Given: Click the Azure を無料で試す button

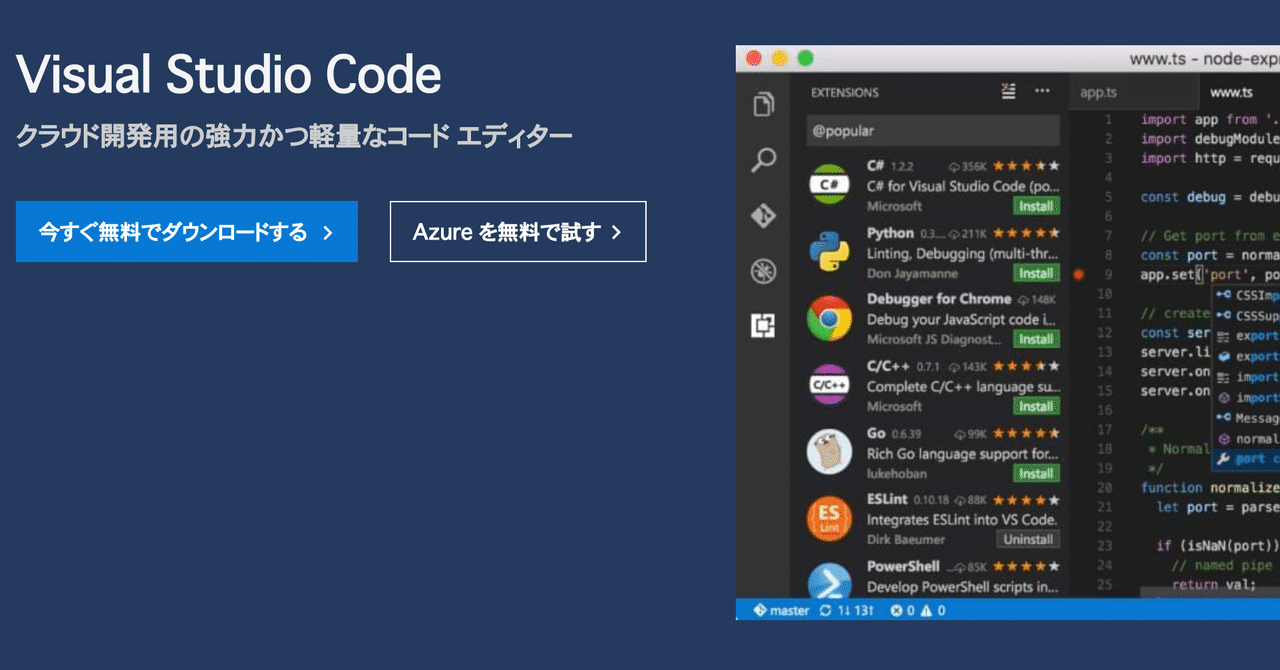Looking at the screenshot, I should tap(518, 232).
